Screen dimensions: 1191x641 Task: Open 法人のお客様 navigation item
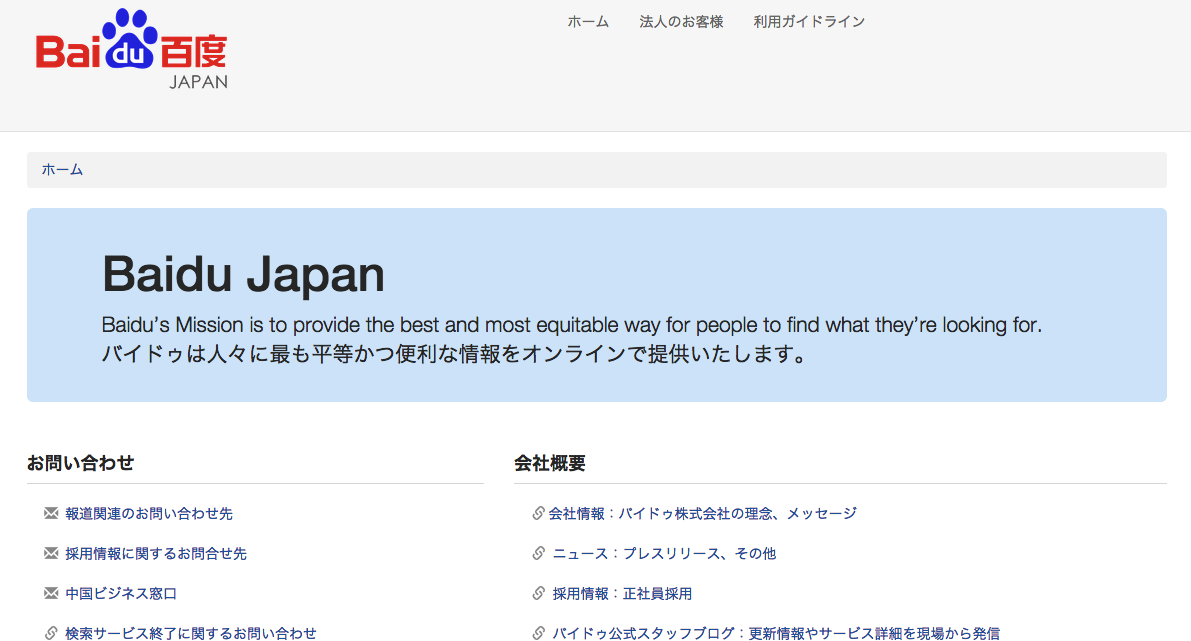[x=681, y=21]
